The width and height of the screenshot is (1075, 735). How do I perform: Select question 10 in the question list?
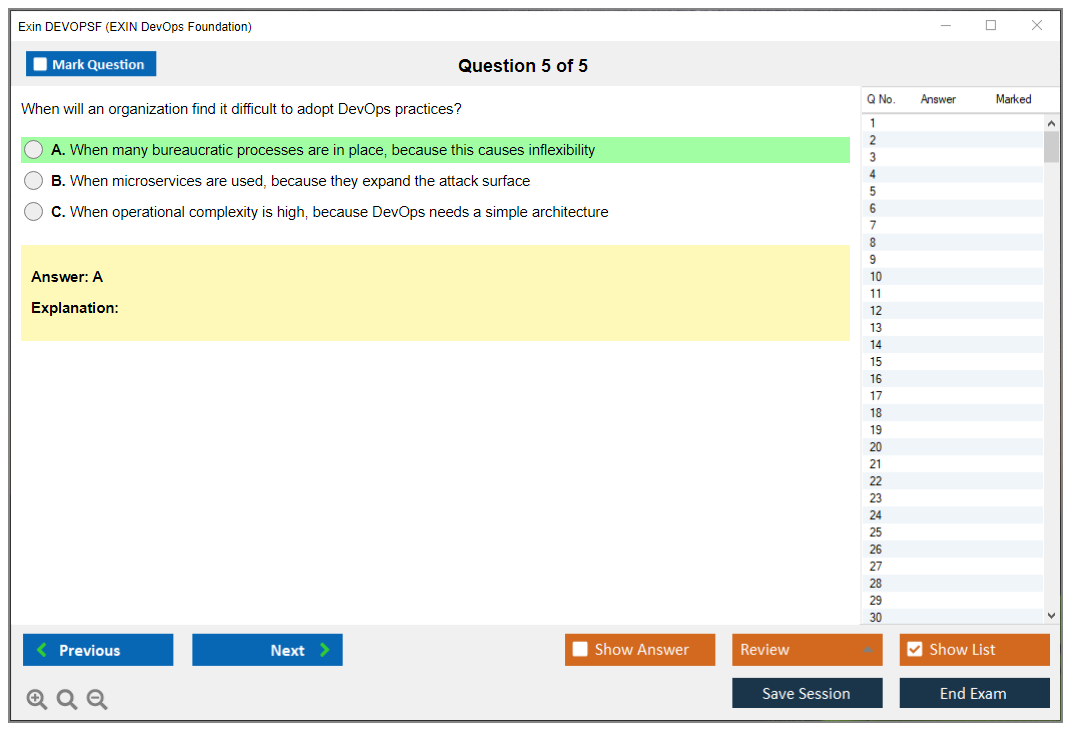877,277
